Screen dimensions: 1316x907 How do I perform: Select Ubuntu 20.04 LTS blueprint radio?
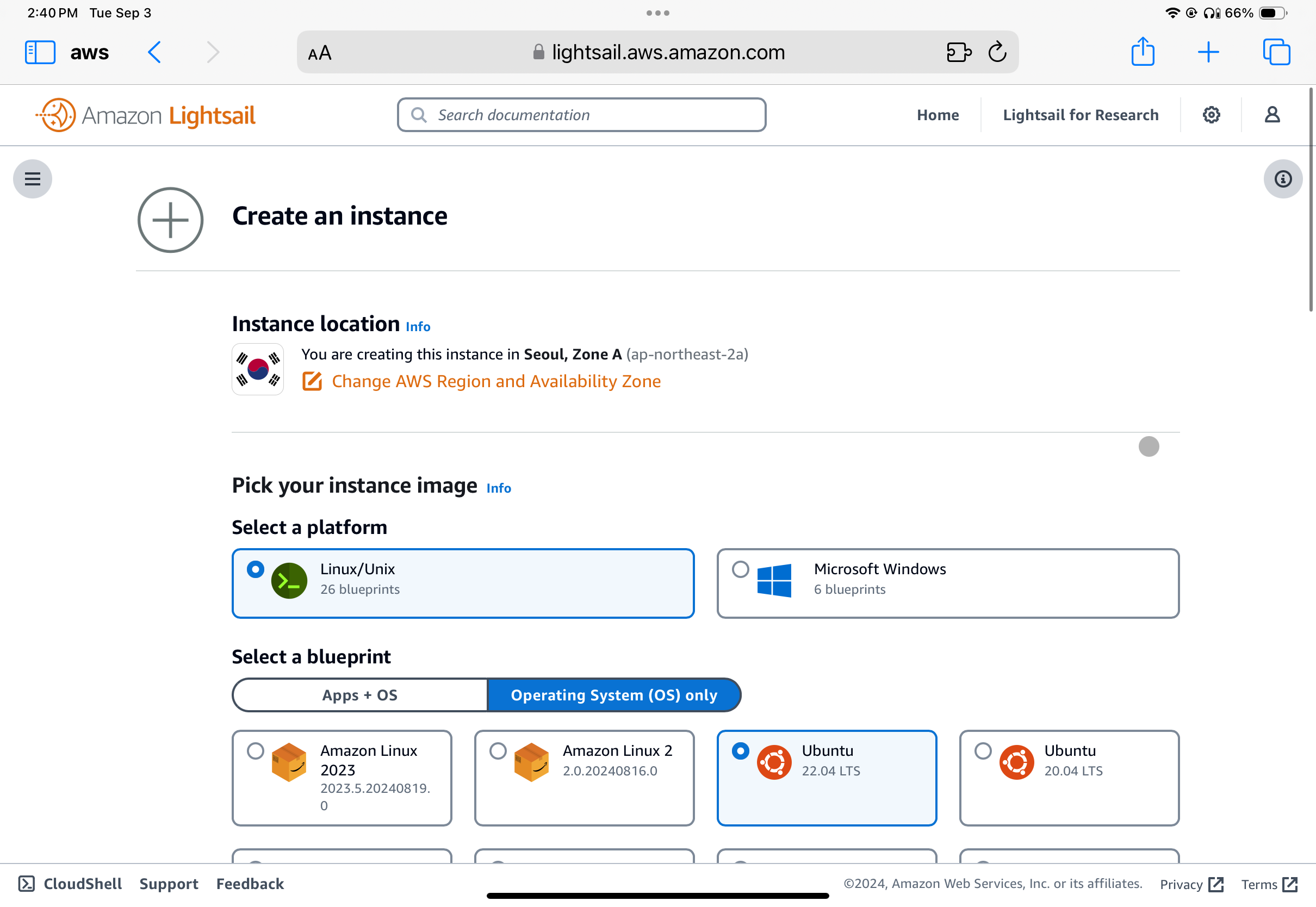(x=983, y=751)
